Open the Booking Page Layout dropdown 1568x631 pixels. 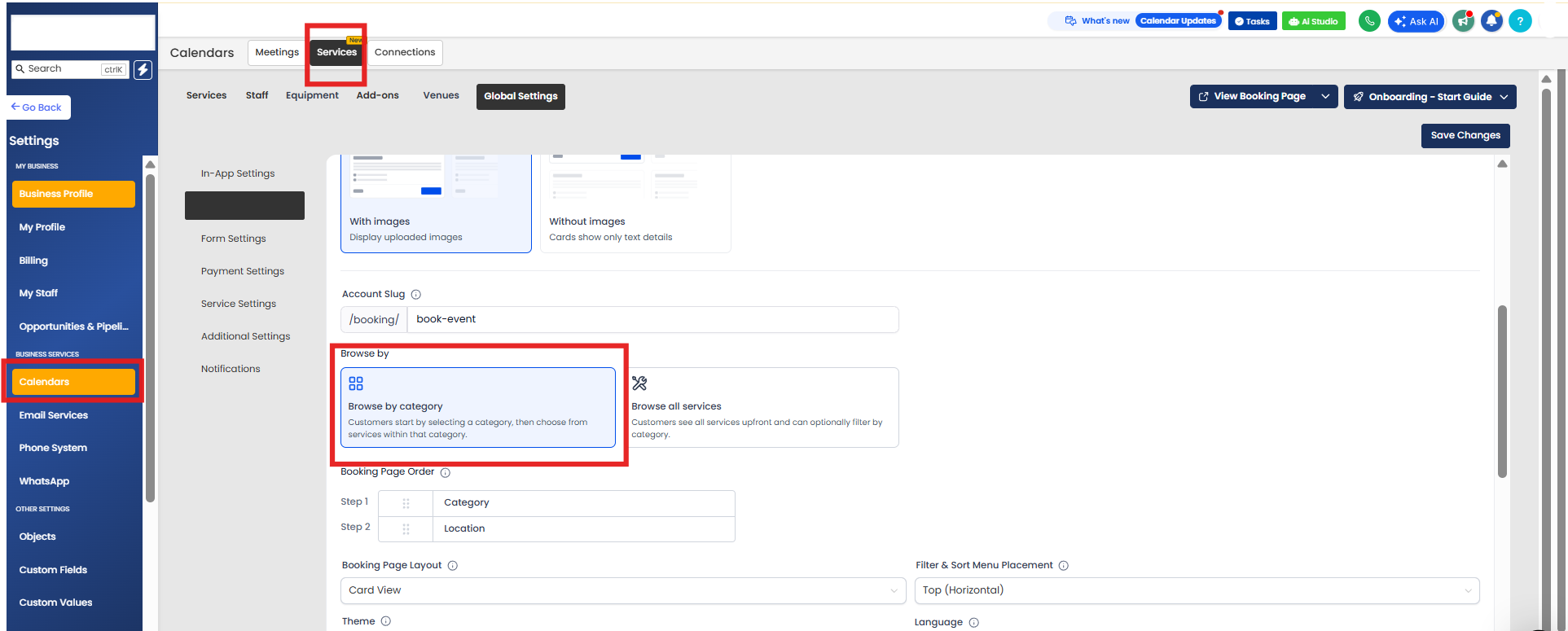tap(622, 591)
